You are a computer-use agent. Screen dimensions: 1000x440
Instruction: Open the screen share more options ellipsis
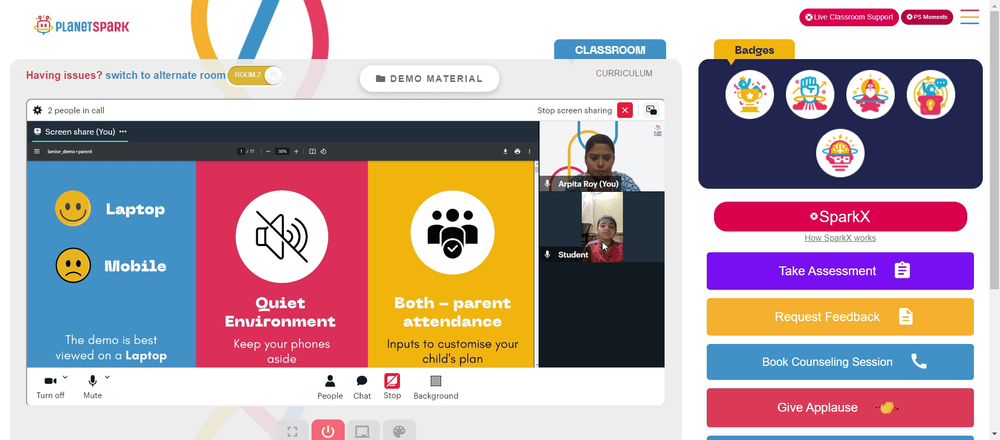(x=123, y=132)
